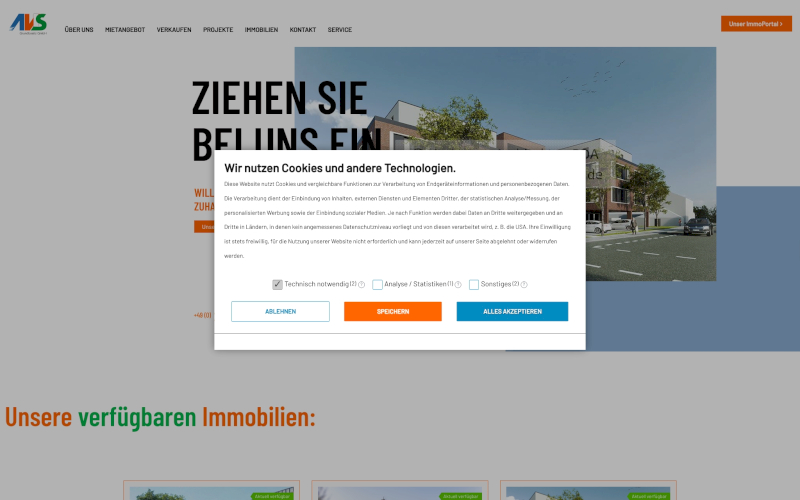
Task: Open the Kontakt page from navigation
Action: coord(303,30)
